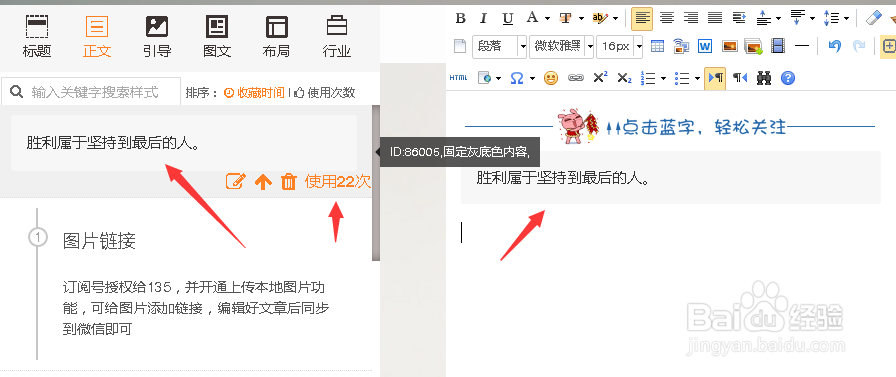Open the bulleted list style arrow

point(697,78)
